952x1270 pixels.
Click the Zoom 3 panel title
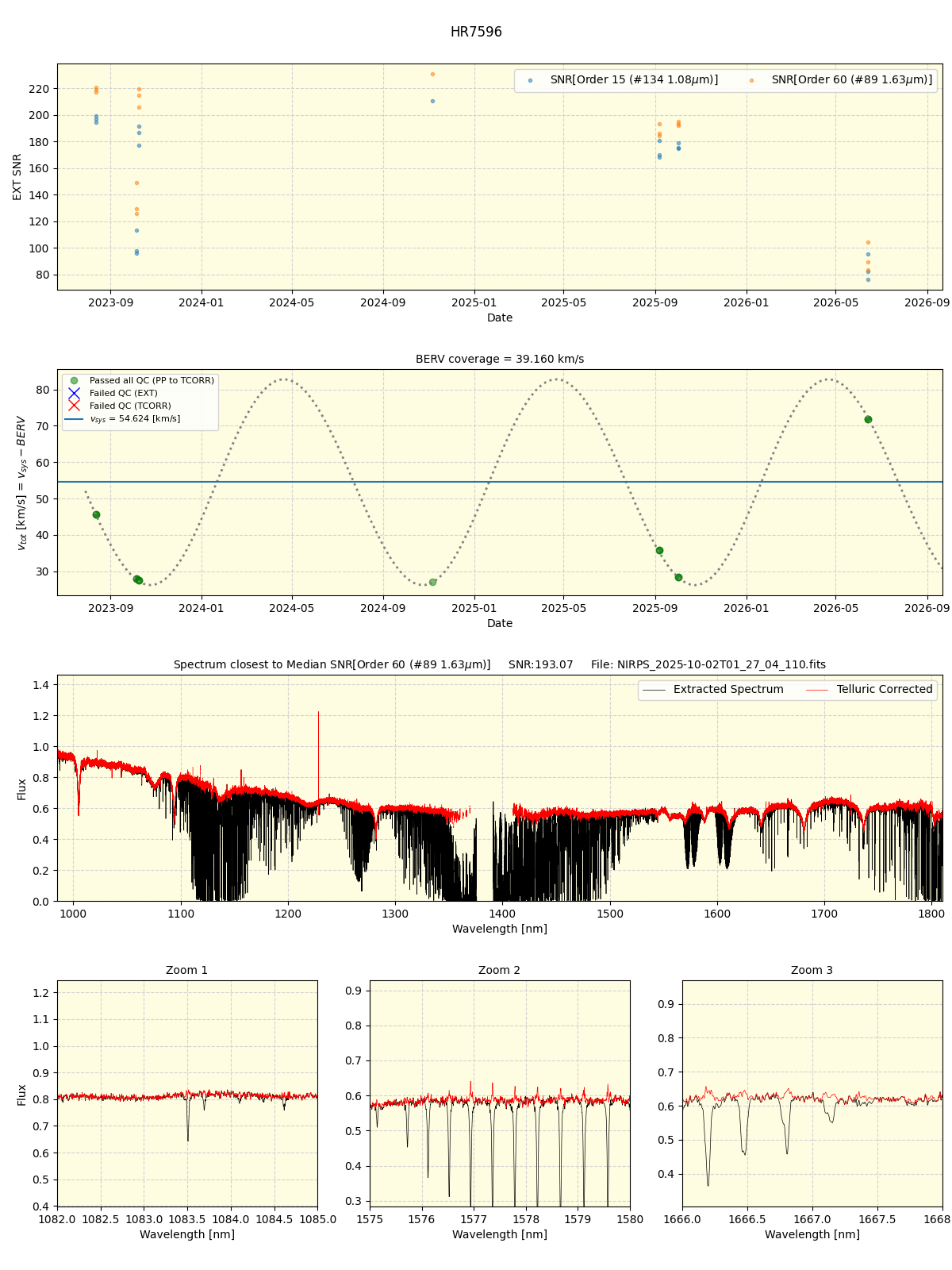(x=812, y=971)
